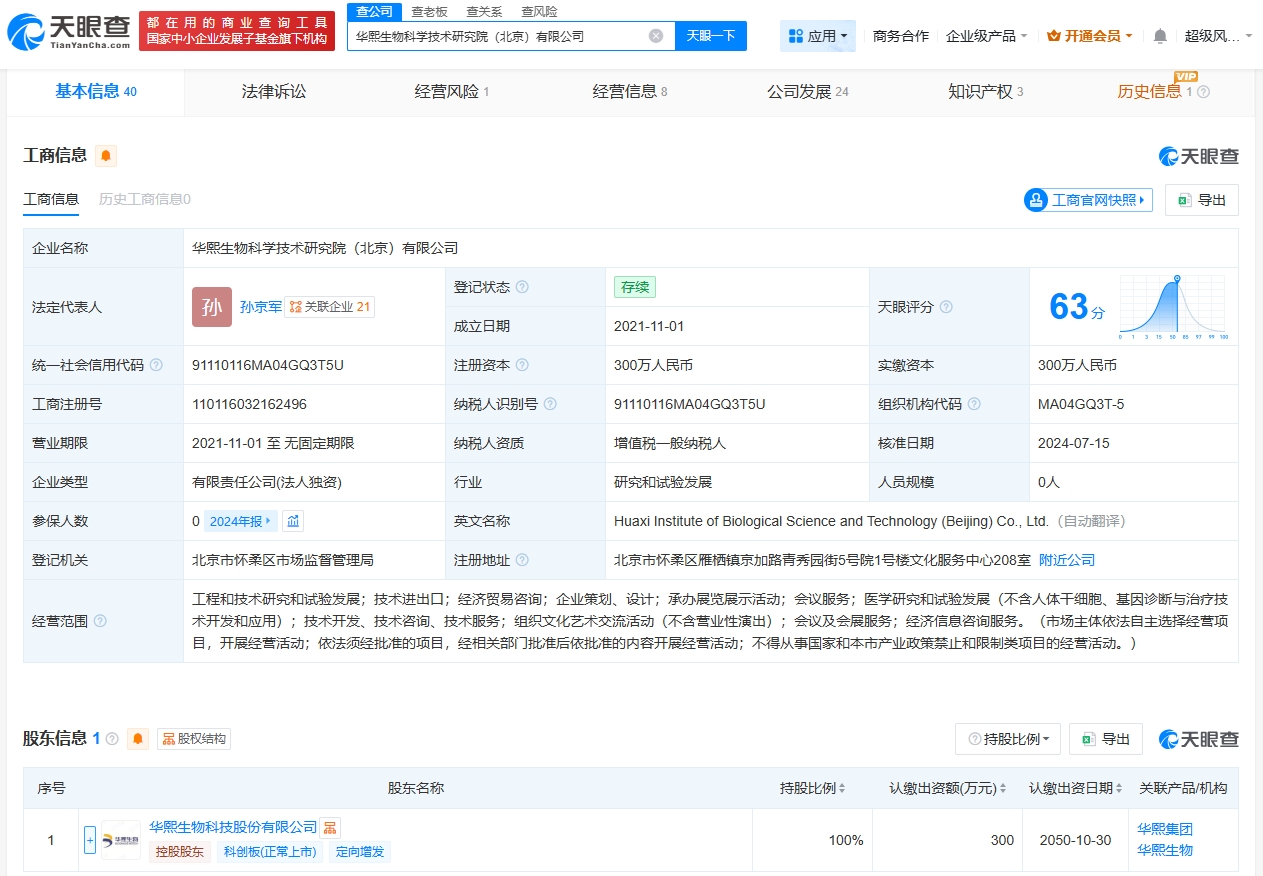Expand the shareholder row with the plus control

pos(88,840)
